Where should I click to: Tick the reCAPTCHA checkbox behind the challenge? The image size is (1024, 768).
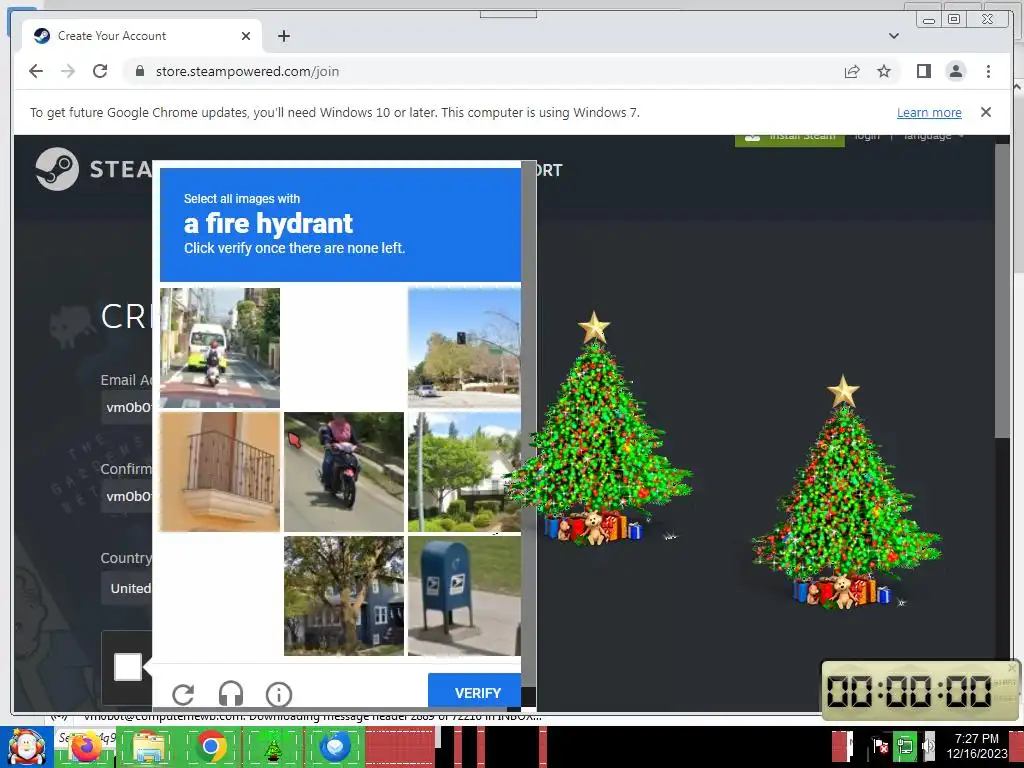point(128,667)
